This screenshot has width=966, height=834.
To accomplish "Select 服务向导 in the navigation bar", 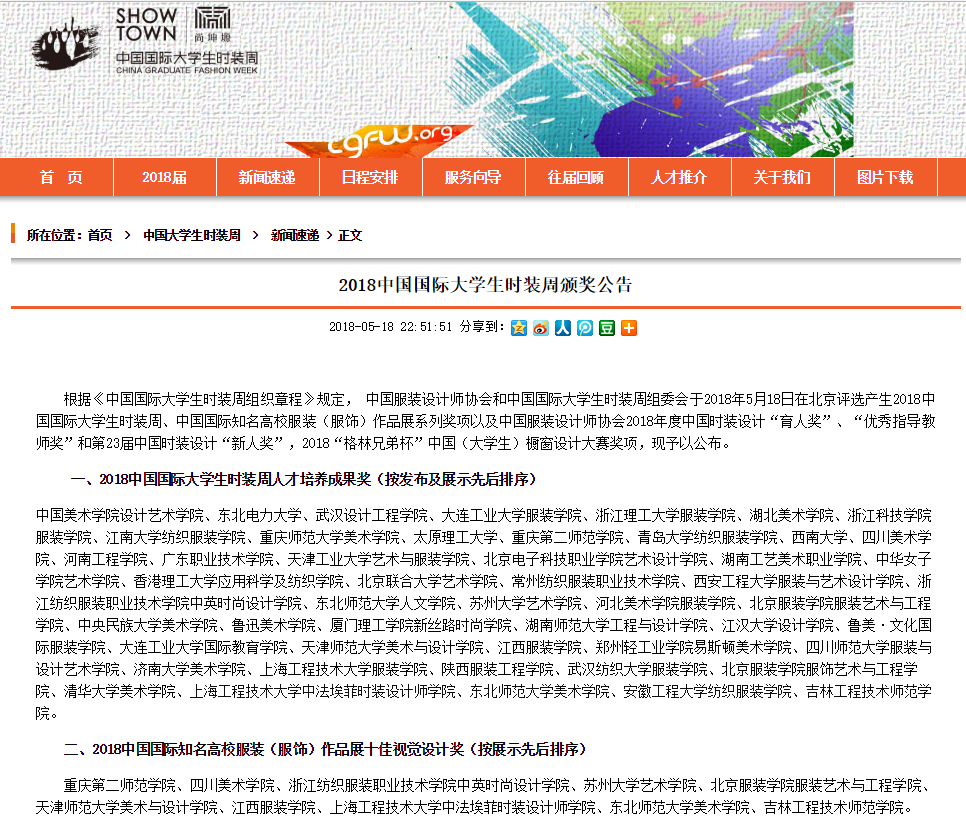I will pyautogui.click(x=473, y=178).
